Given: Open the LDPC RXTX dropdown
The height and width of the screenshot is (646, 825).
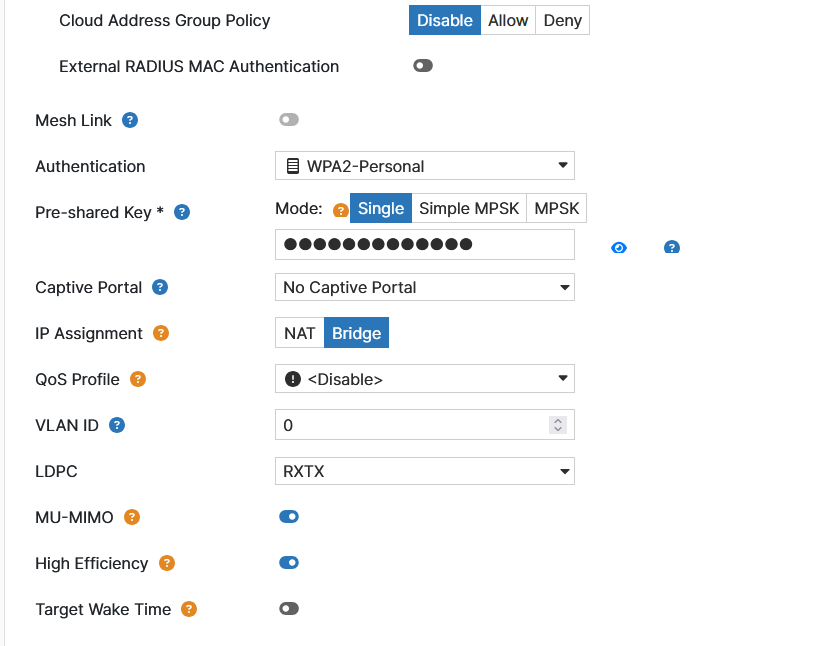Looking at the screenshot, I should coord(425,471).
